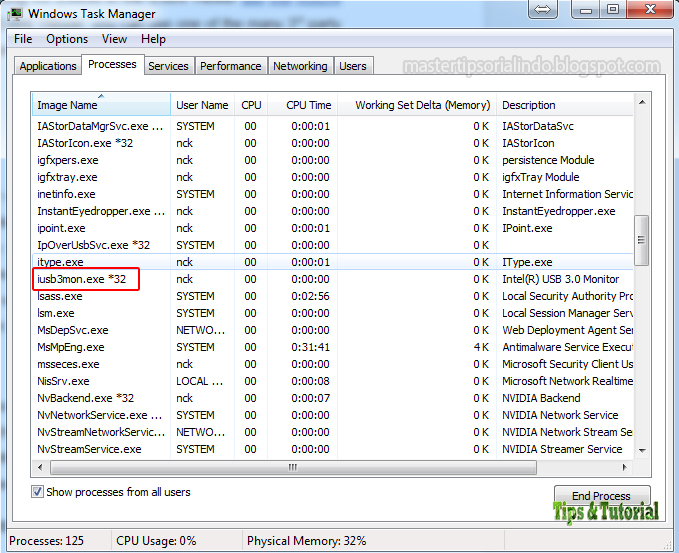The height and width of the screenshot is (553, 679).
Task: Click the Physical Memory: 32% status entry
Action: [307, 541]
